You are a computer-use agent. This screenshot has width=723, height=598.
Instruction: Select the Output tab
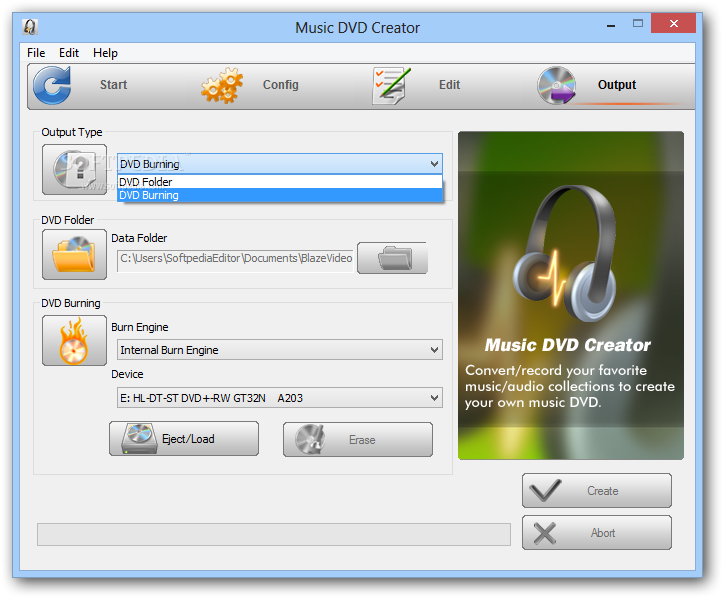pos(616,85)
